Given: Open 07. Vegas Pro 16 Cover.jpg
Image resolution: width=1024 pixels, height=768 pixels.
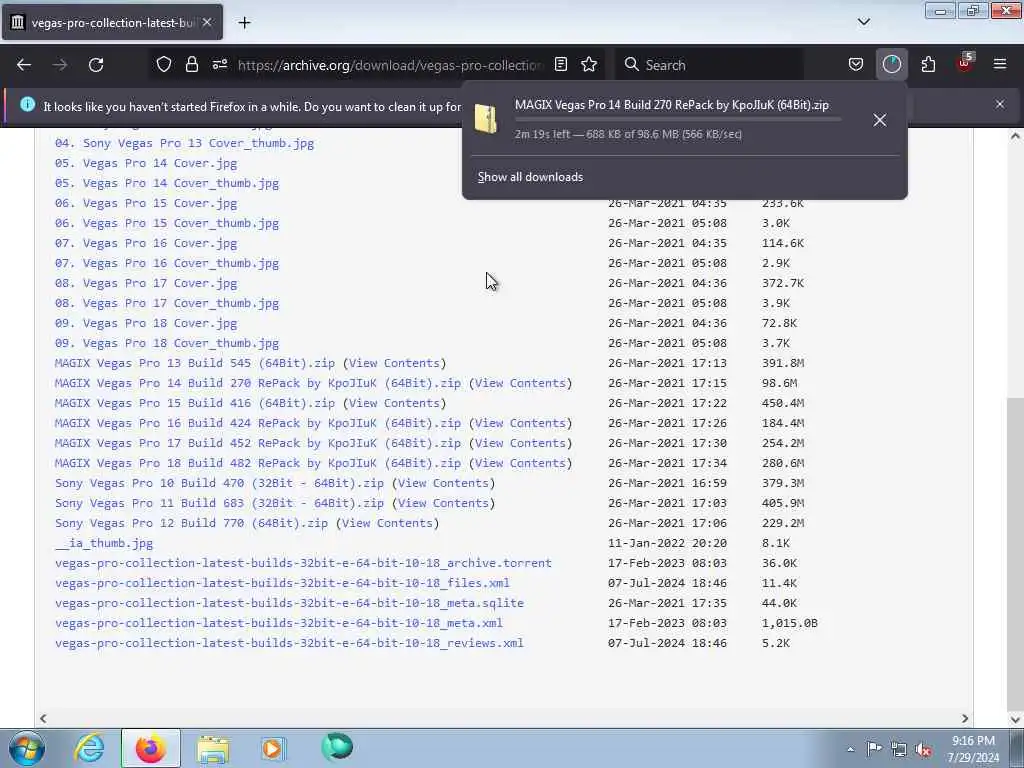Looking at the screenshot, I should (146, 243).
